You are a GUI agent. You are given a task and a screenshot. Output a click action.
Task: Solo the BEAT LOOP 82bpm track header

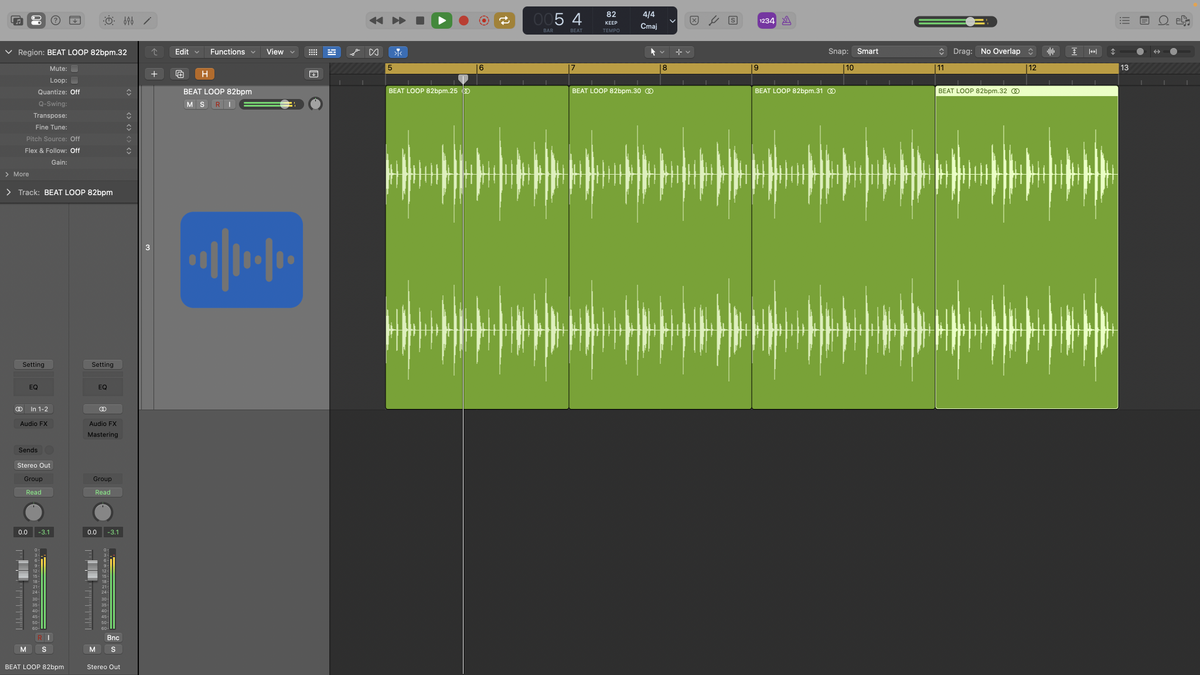click(x=202, y=104)
